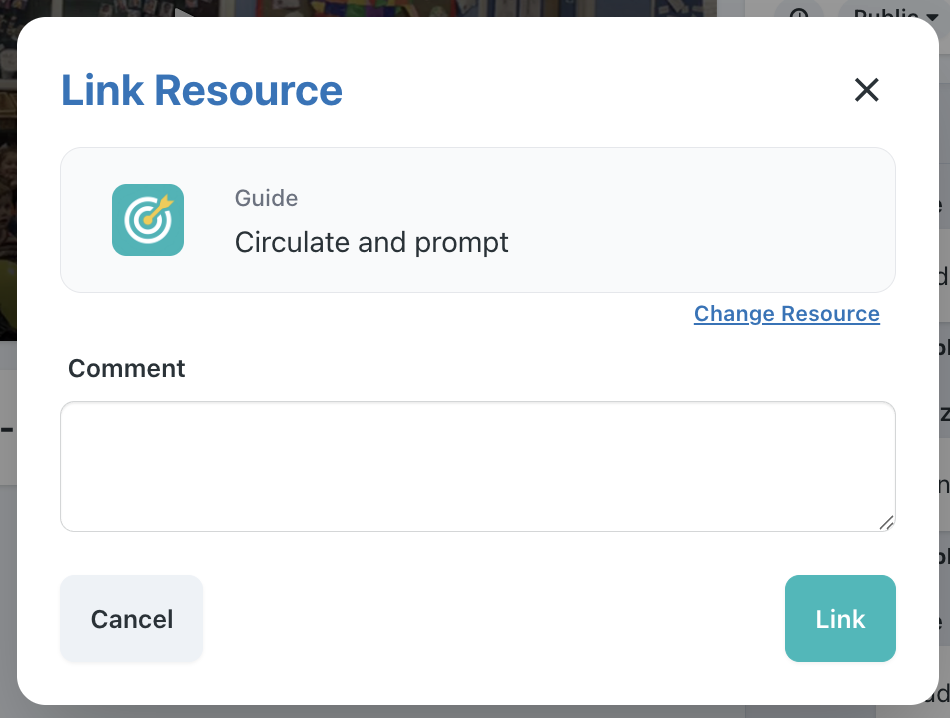Click the 'Guide' resource type label
The width and height of the screenshot is (950, 718).
[266, 198]
